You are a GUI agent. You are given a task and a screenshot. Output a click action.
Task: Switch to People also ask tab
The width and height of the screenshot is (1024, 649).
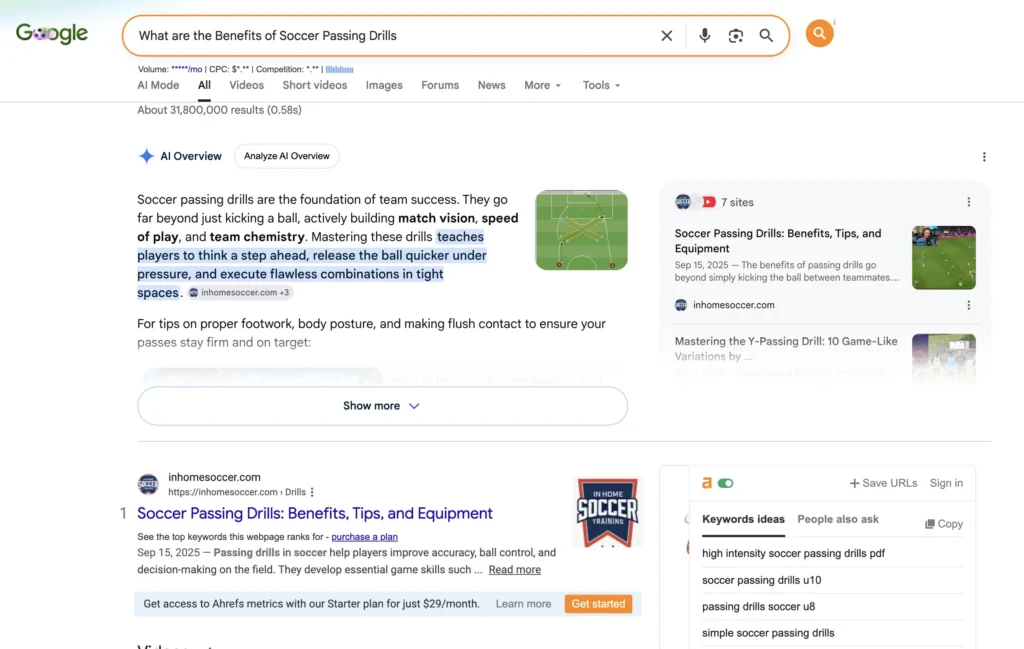838,520
